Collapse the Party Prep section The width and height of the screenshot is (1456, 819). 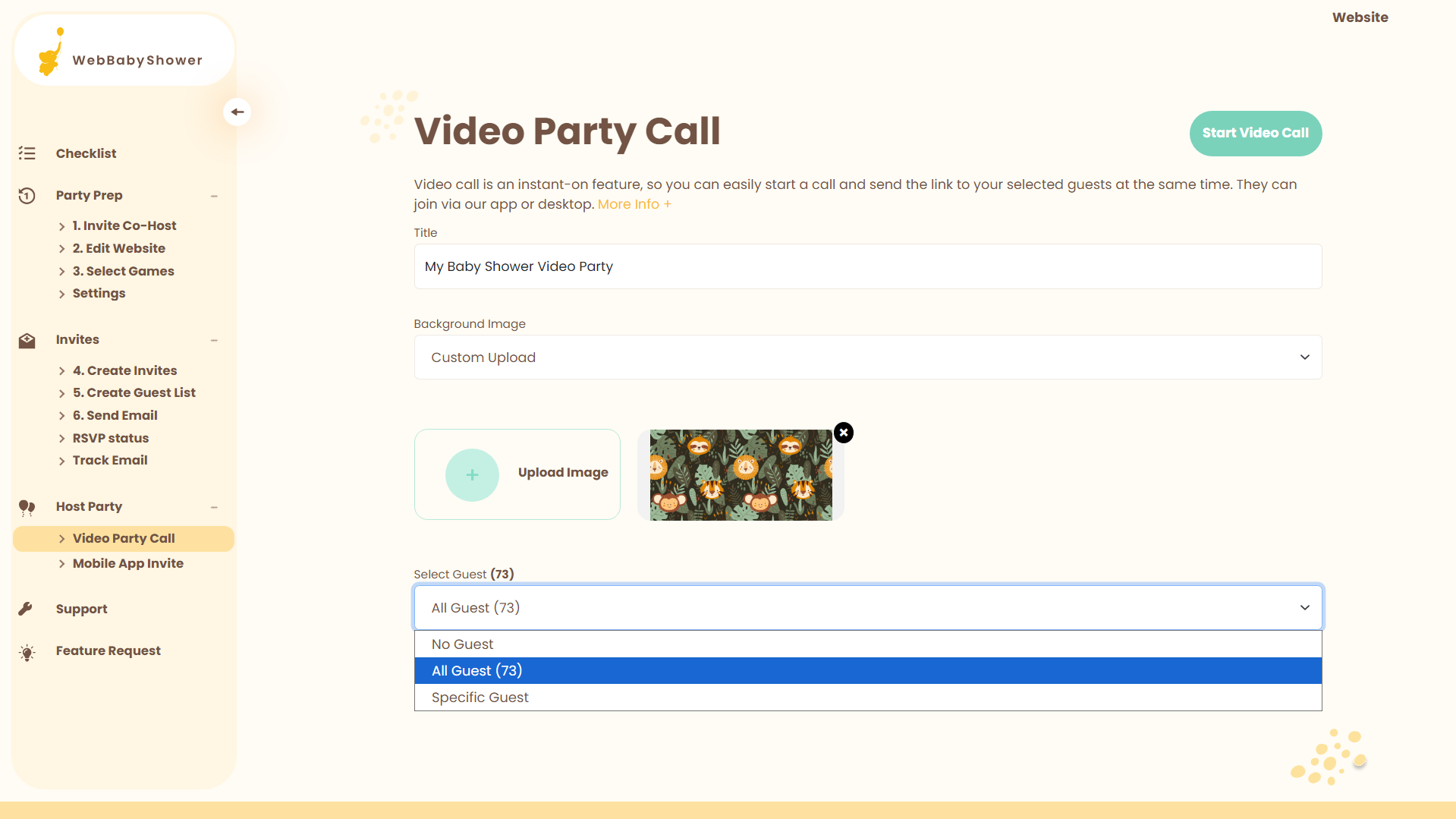point(214,196)
